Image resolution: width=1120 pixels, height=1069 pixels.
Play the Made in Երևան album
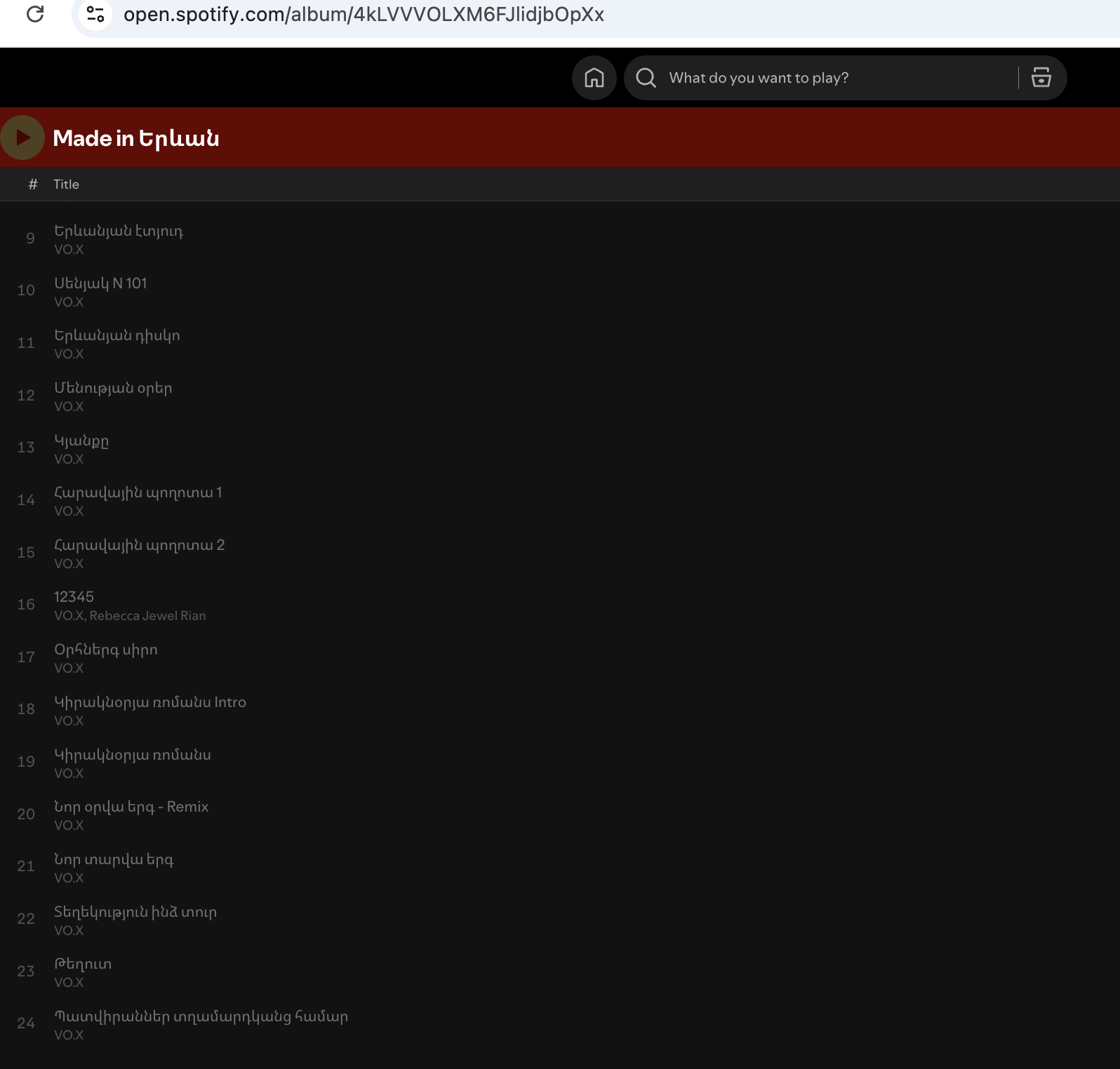22,137
